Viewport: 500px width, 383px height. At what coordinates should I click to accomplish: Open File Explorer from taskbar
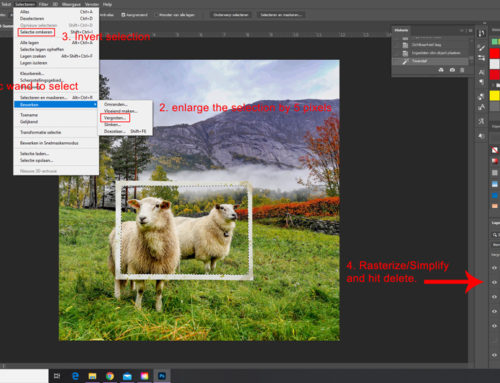(x=92, y=376)
